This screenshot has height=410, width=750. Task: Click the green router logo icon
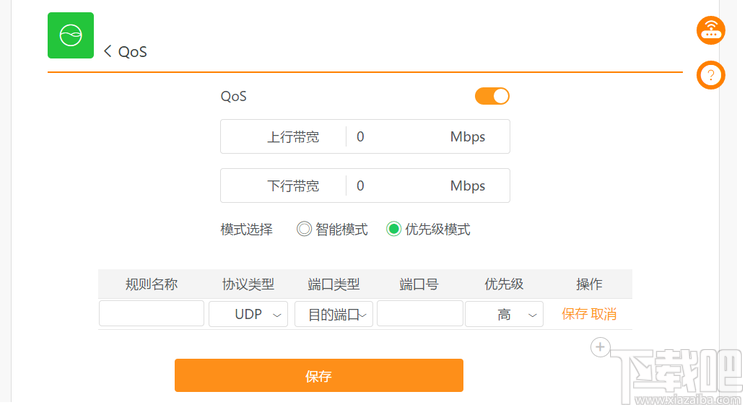coord(71,35)
